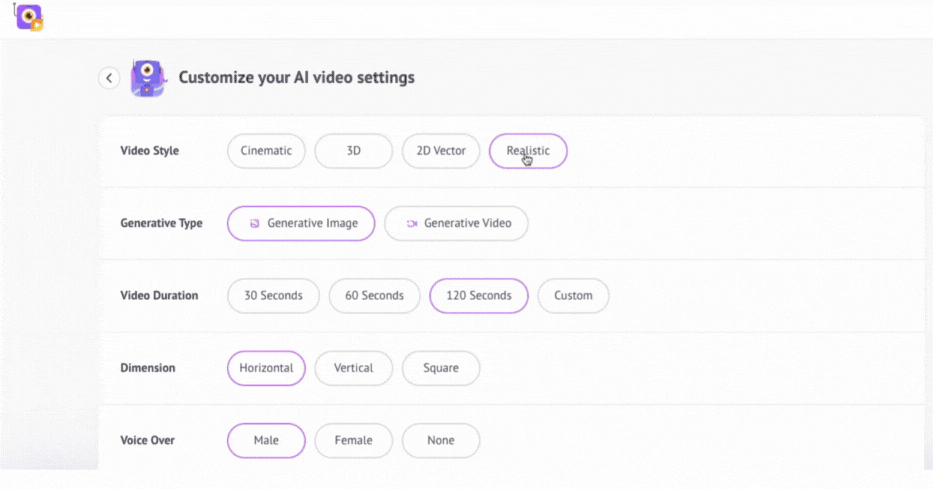Click the back arrow button
Screen dimensions: 933x489
click(109, 78)
